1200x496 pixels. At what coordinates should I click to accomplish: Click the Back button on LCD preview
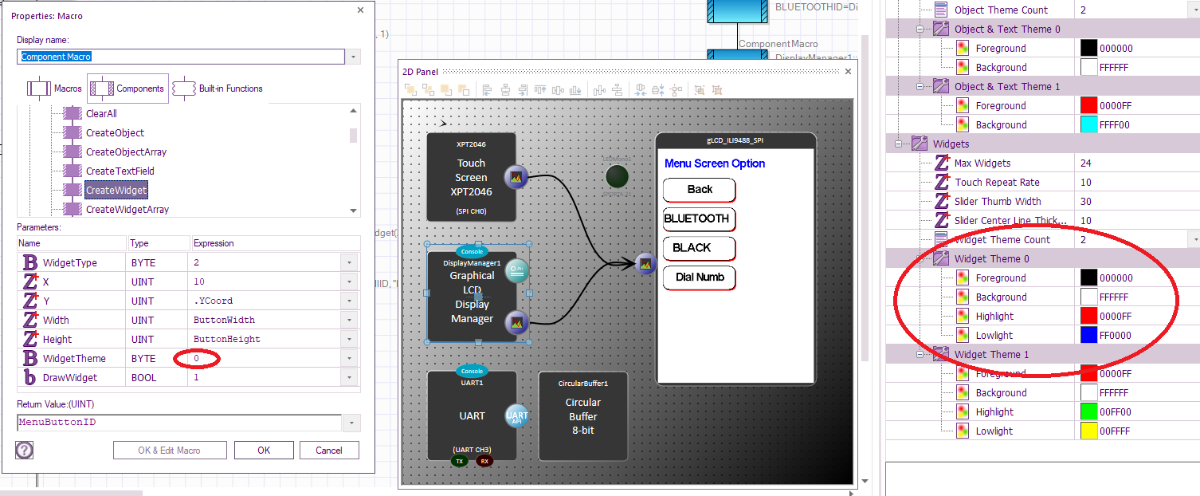click(700, 190)
